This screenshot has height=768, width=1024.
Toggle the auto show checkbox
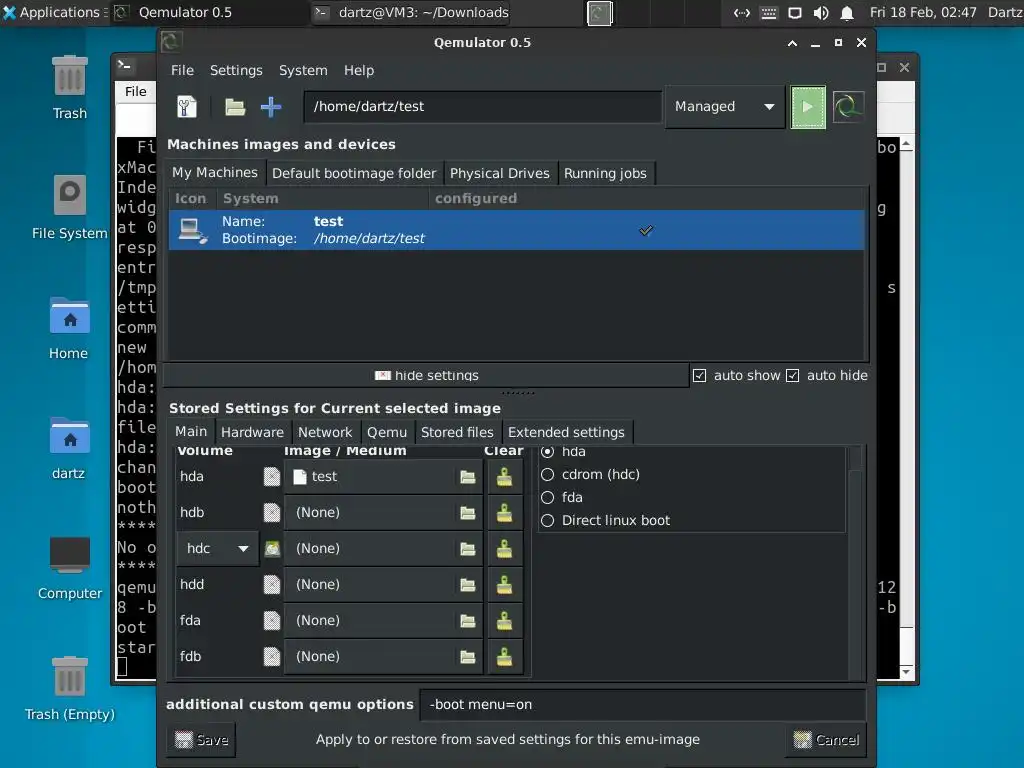coord(699,376)
